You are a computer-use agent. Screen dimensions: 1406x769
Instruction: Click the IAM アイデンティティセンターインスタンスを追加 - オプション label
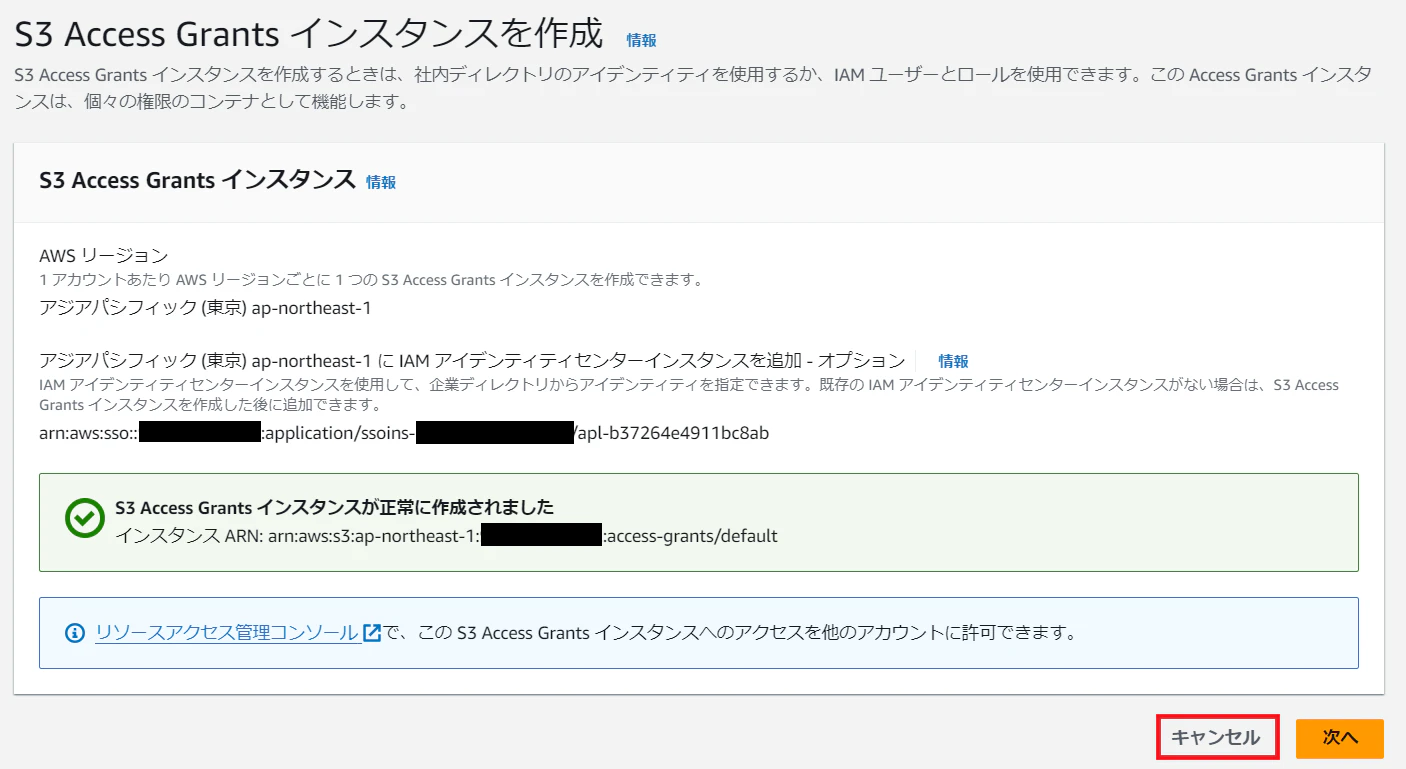coord(472,361)
